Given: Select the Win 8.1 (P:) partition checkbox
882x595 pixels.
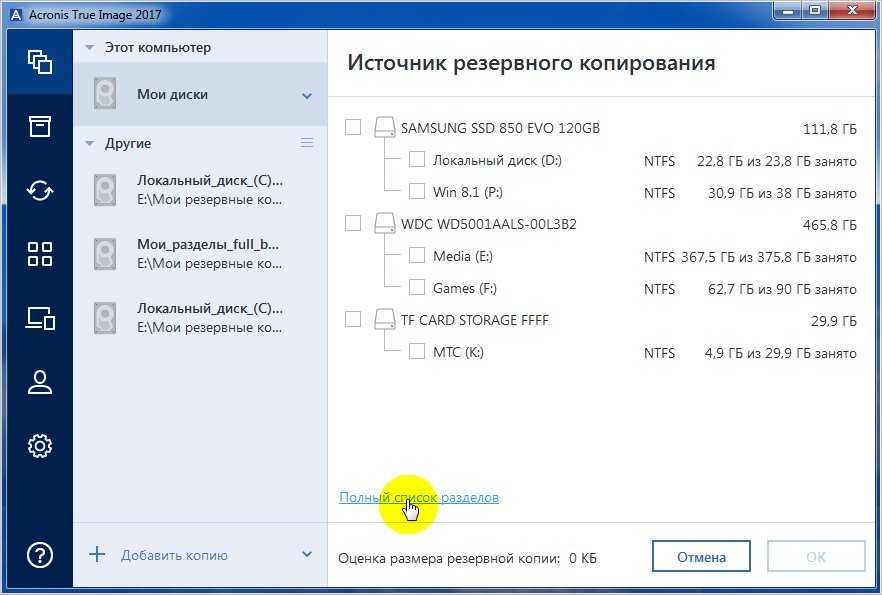Looking at the screenshot, I should [418, 191].
